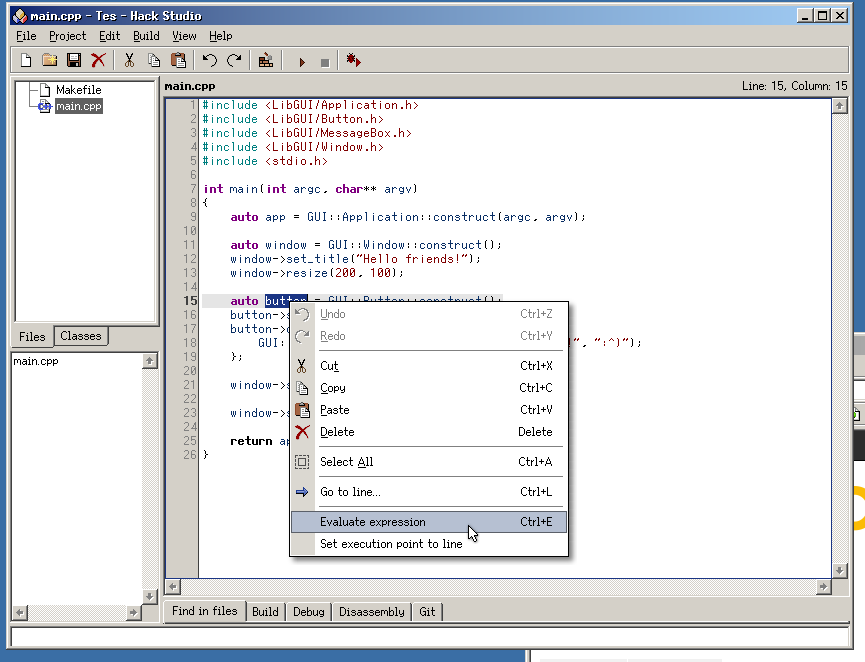Click the Hack Studio title bar icon

[x=20, y=16]
